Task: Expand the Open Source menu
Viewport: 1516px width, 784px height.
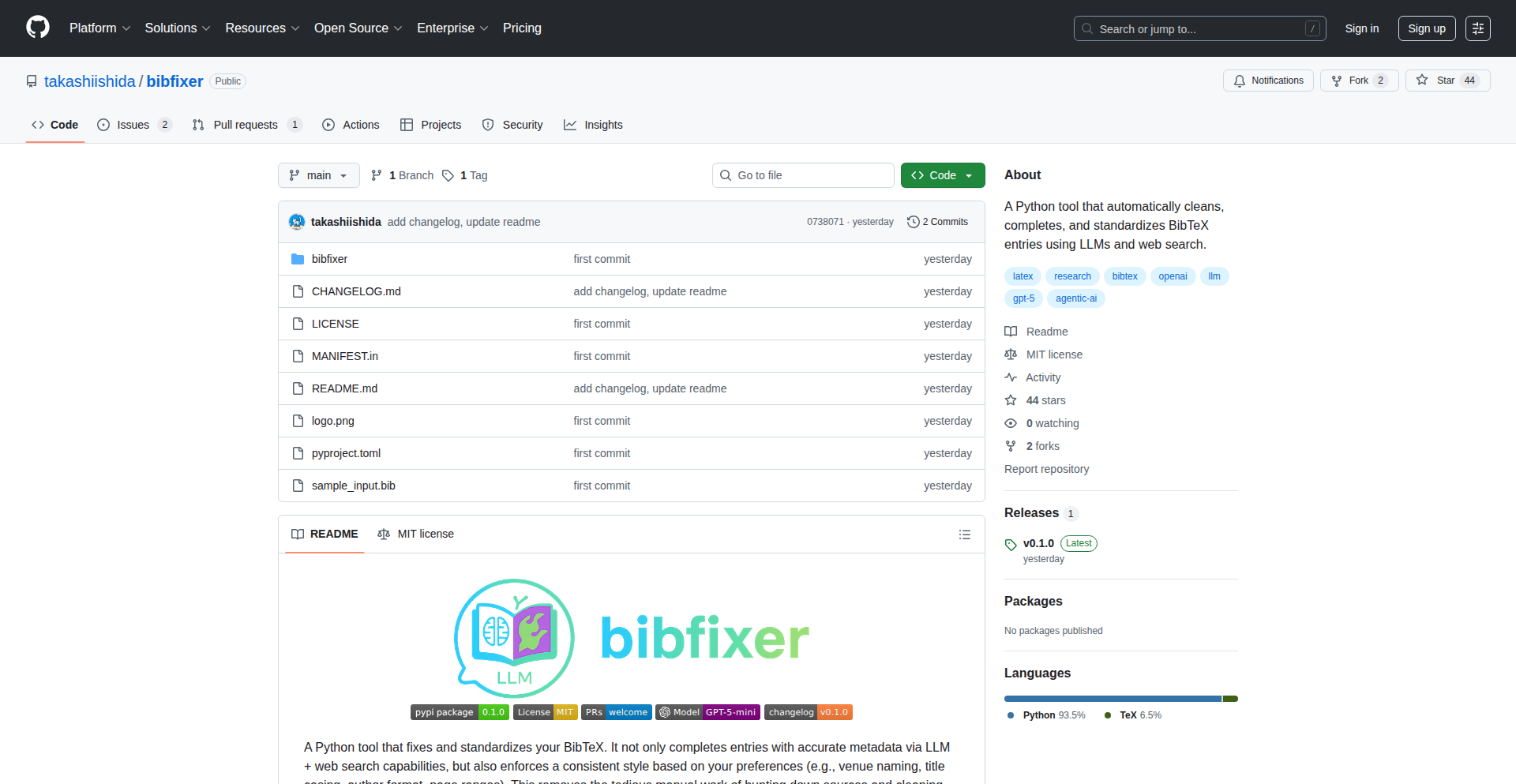Action: click(358, 28)
